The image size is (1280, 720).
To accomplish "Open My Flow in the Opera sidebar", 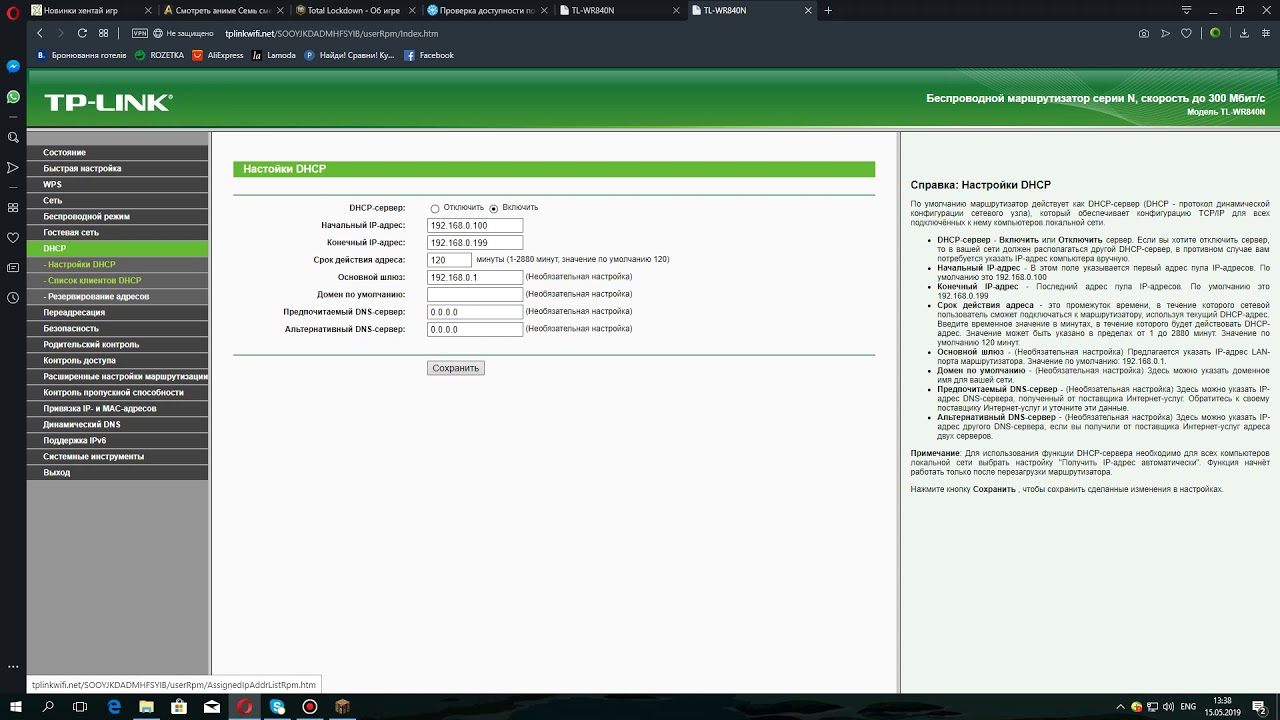I will 13,167.
